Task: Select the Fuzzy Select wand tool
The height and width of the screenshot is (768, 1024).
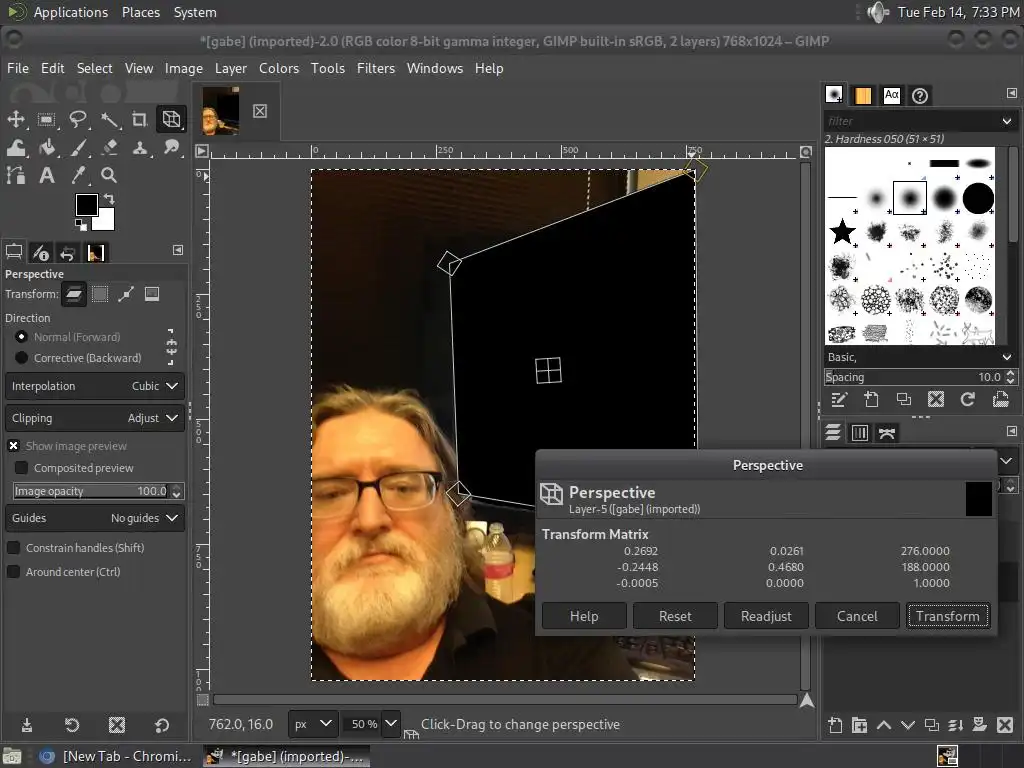Action: [109, 119]
